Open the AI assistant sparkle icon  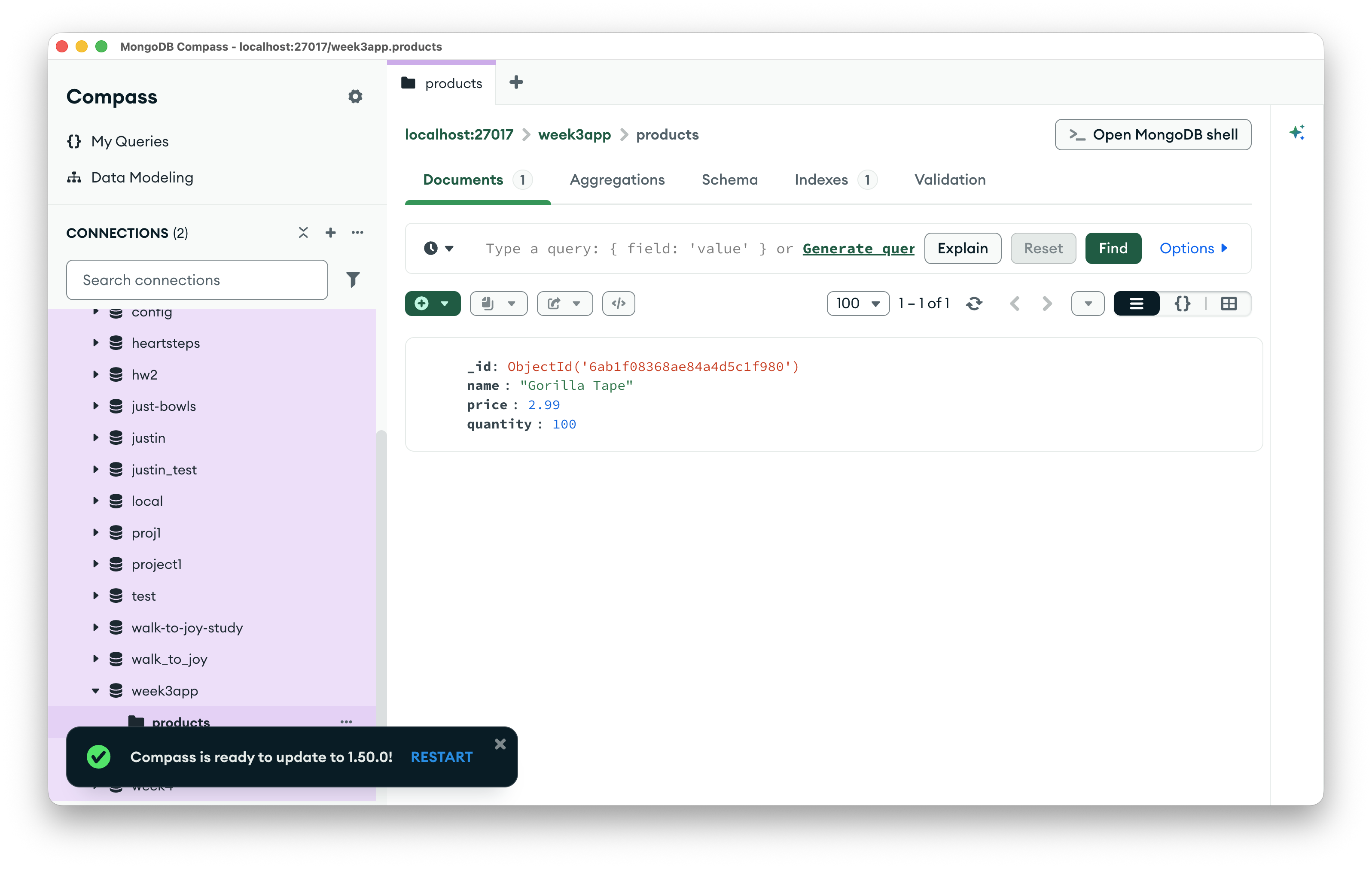1296,133
